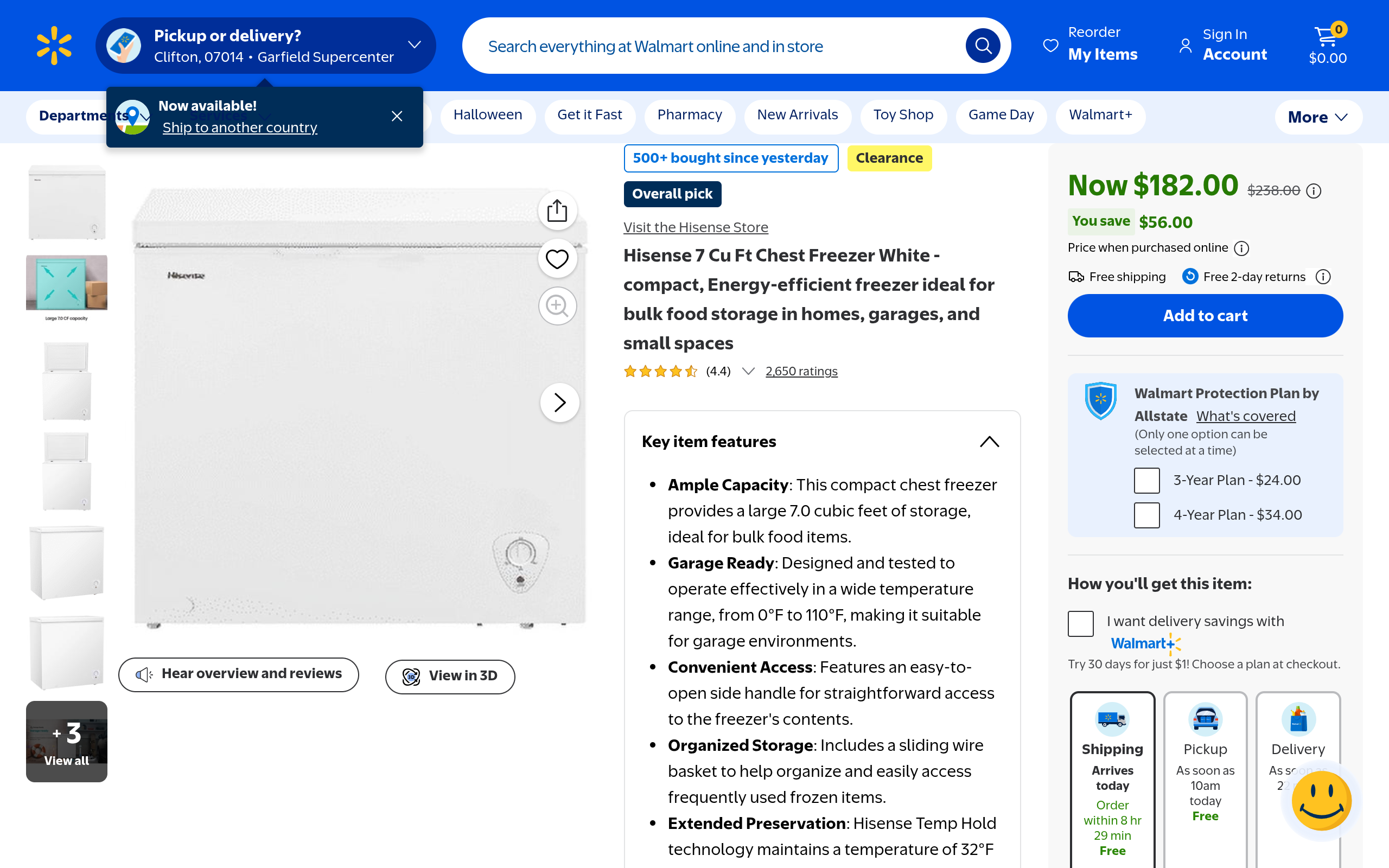Viewport: 1389px width, 868px height.
Task: Click the Free shipping truck icon
Action: point(1076,277)
